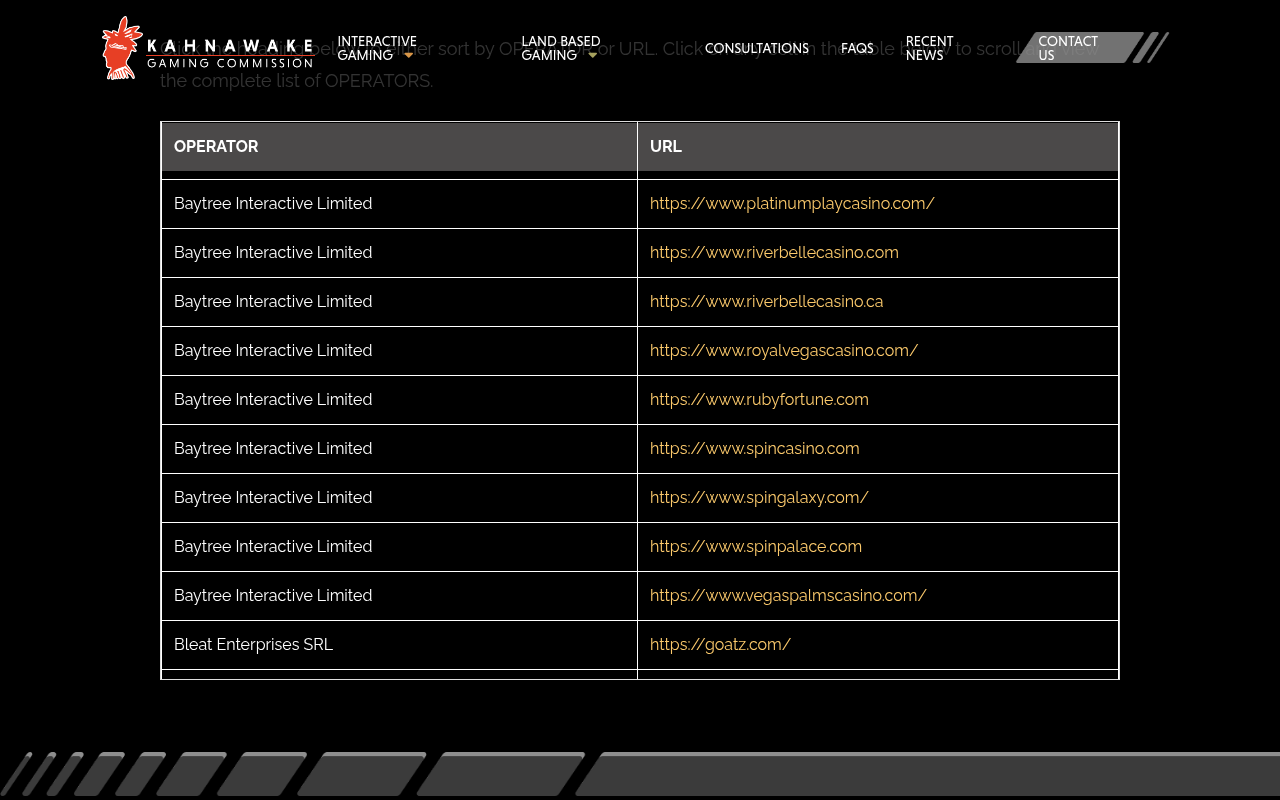The height and width of the screenshot is (800, 1280).
Task: Follow the riverbellecasino.ca link
Action: (766, 301)
